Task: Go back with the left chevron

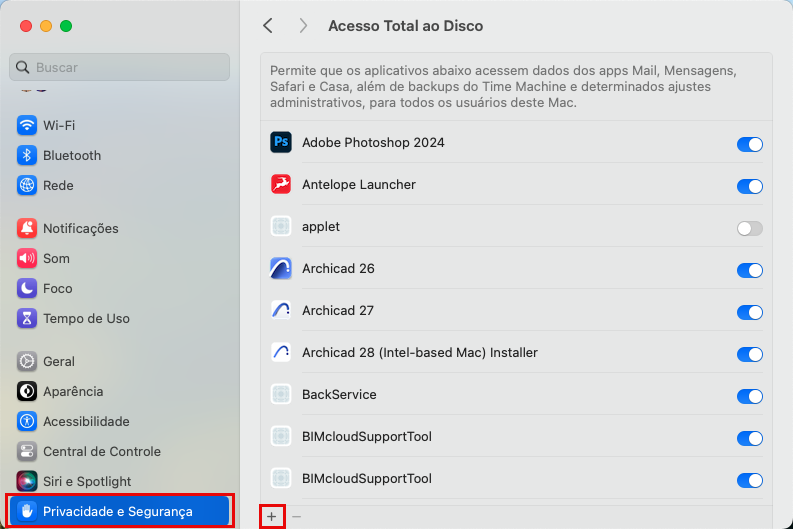Action: pyautogui.click(x=268, y=26)
